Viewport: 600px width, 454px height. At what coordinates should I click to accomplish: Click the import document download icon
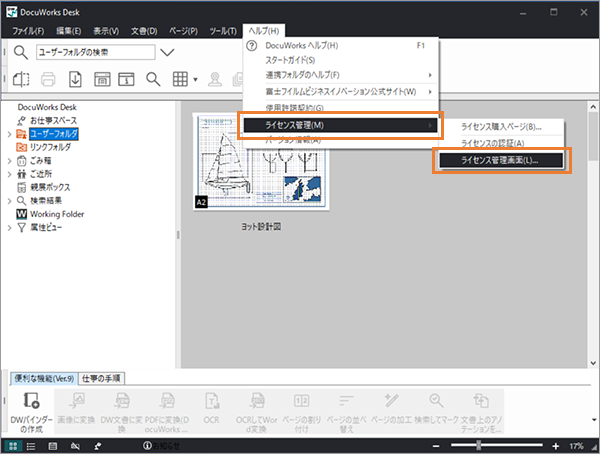coord(75,80)
